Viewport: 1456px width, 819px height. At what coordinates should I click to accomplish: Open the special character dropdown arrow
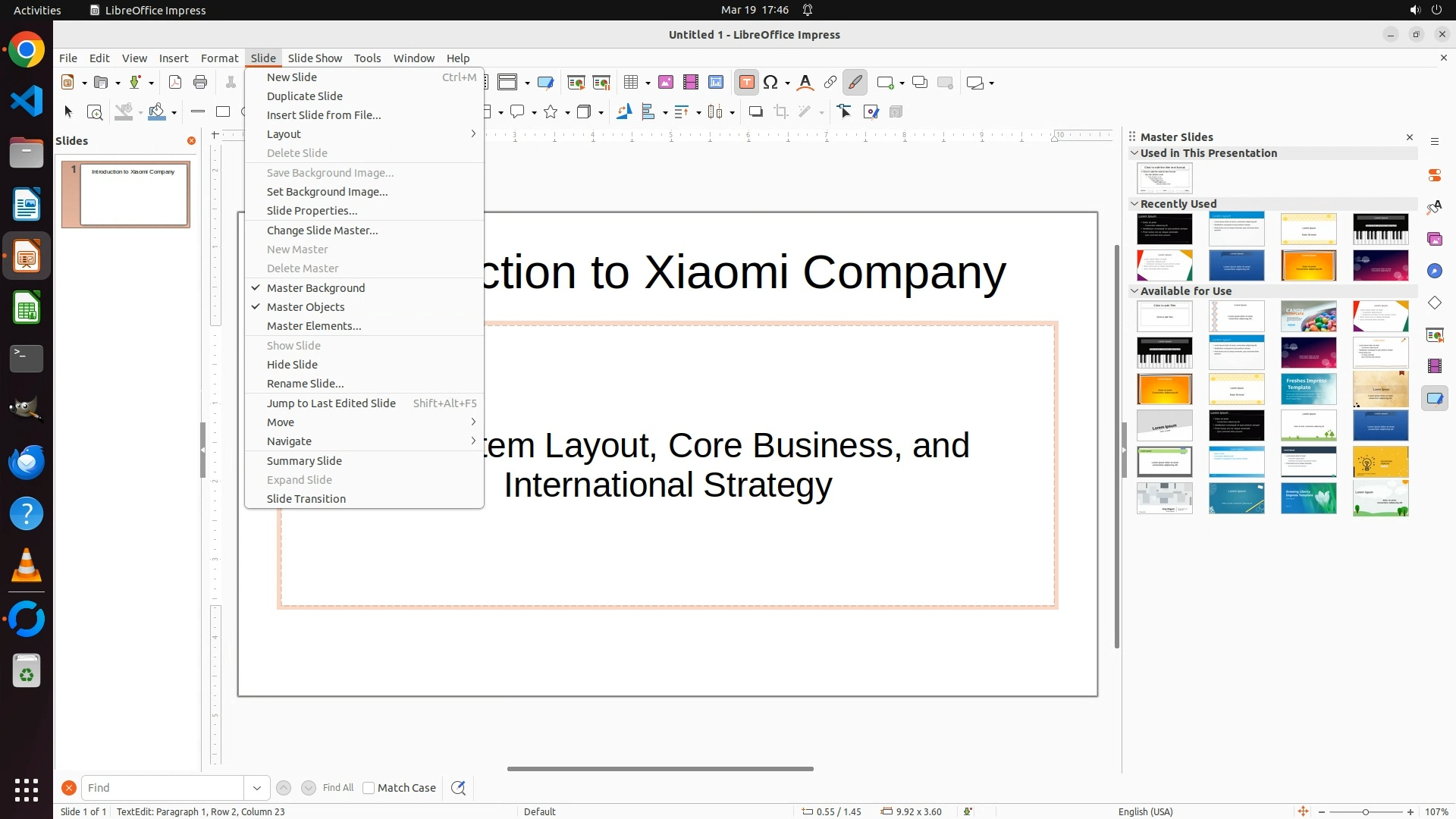pos(788,83)
